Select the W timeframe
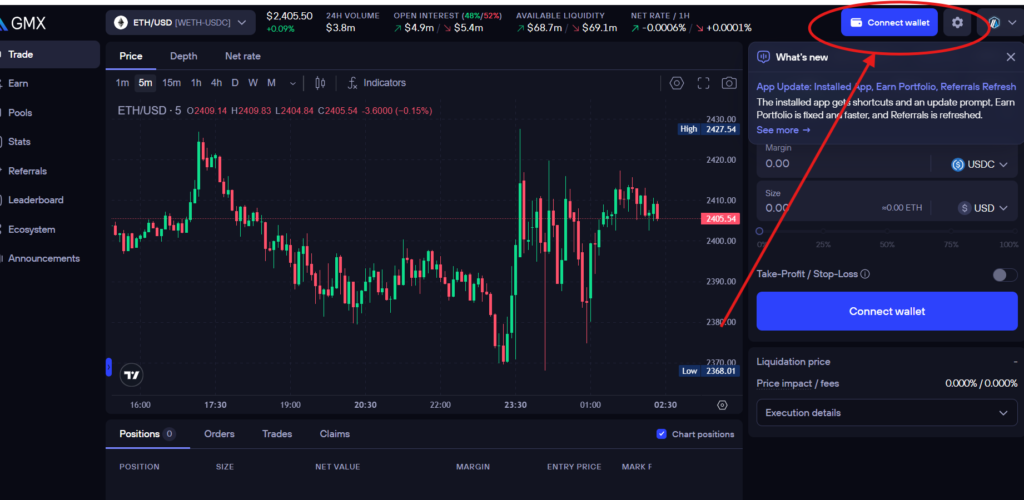The image size is (1024, 500). click(x=253, y=83)
